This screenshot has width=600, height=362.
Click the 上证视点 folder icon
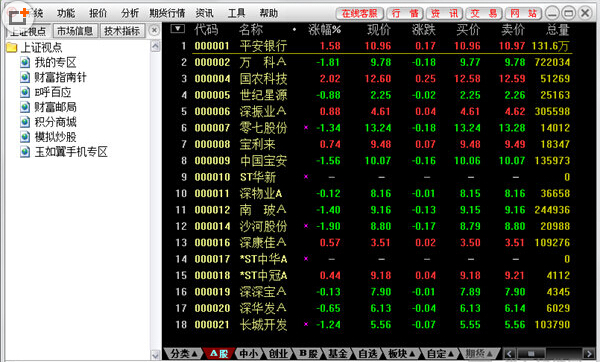[x=11, y=47]
